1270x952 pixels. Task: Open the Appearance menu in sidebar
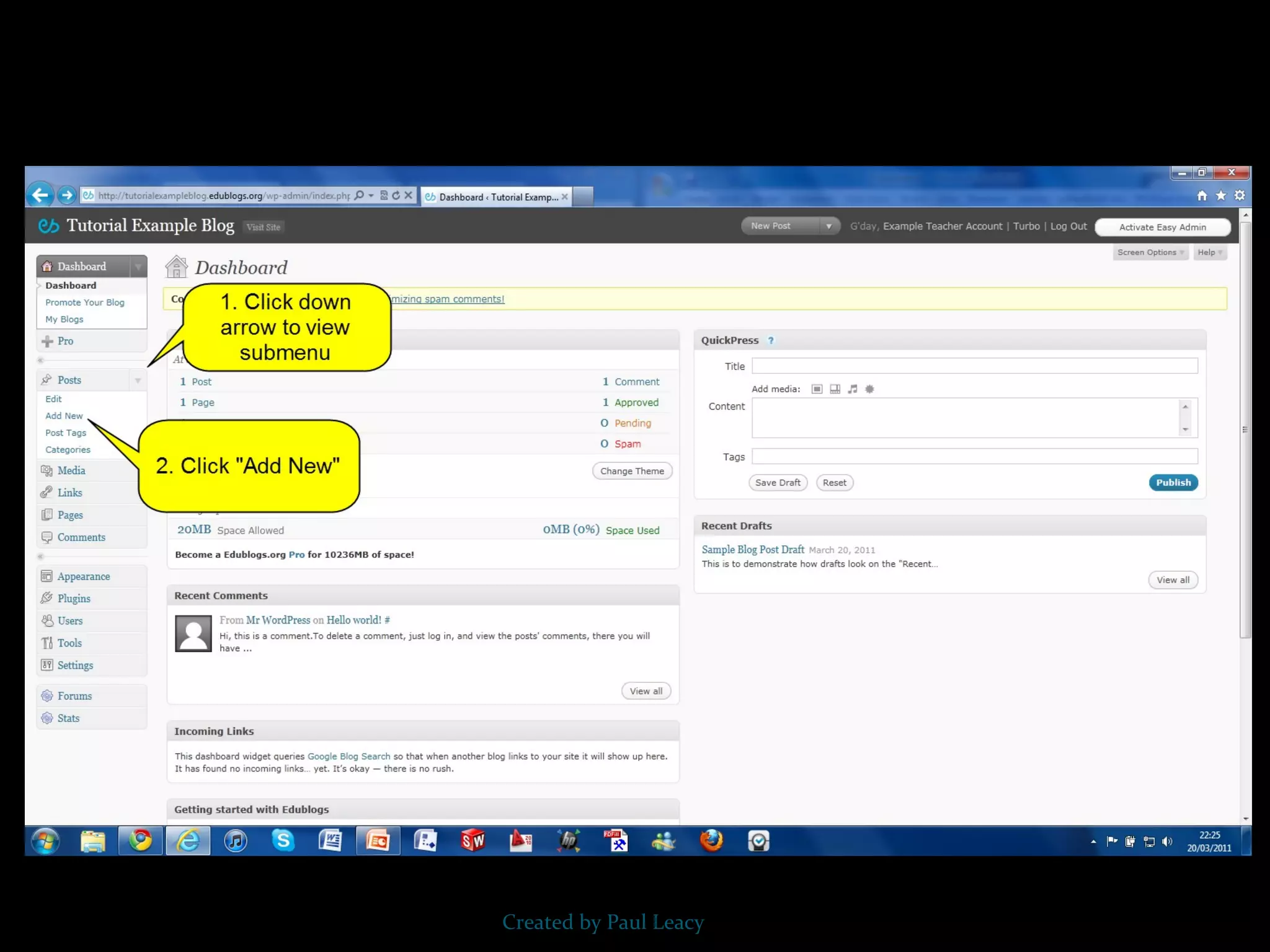[x=83, y=576]
